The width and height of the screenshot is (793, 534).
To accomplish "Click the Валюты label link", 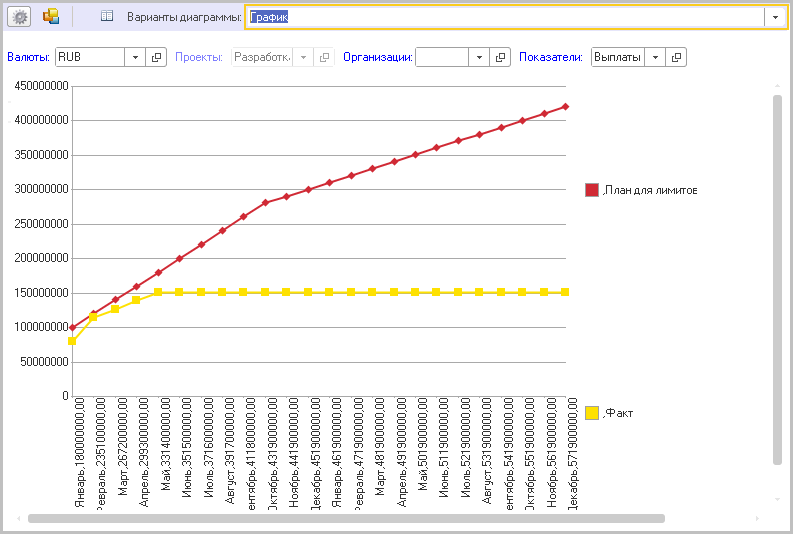I will (x=28, y=58).
